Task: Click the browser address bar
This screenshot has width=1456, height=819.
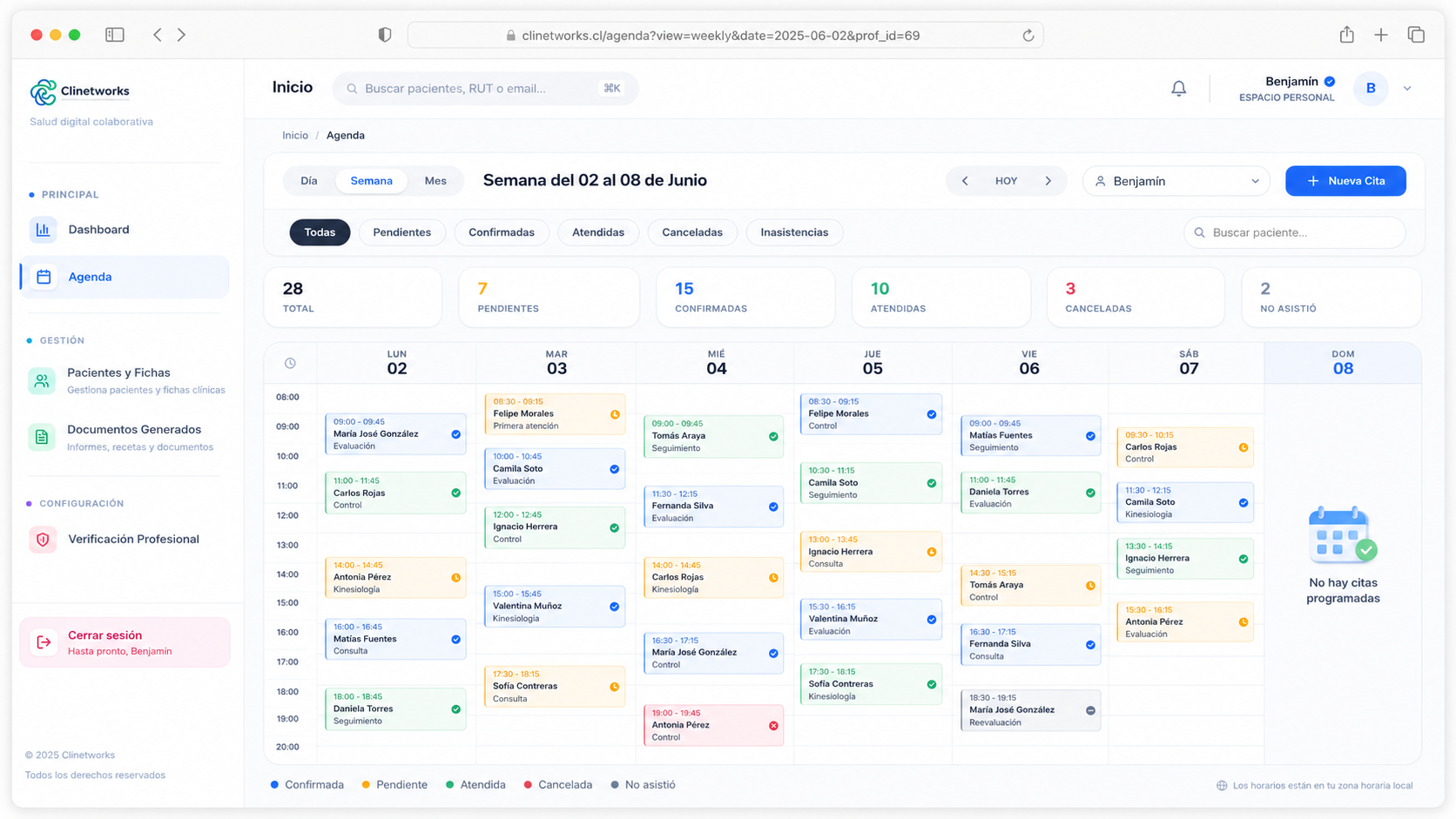Action: (725, 36)
